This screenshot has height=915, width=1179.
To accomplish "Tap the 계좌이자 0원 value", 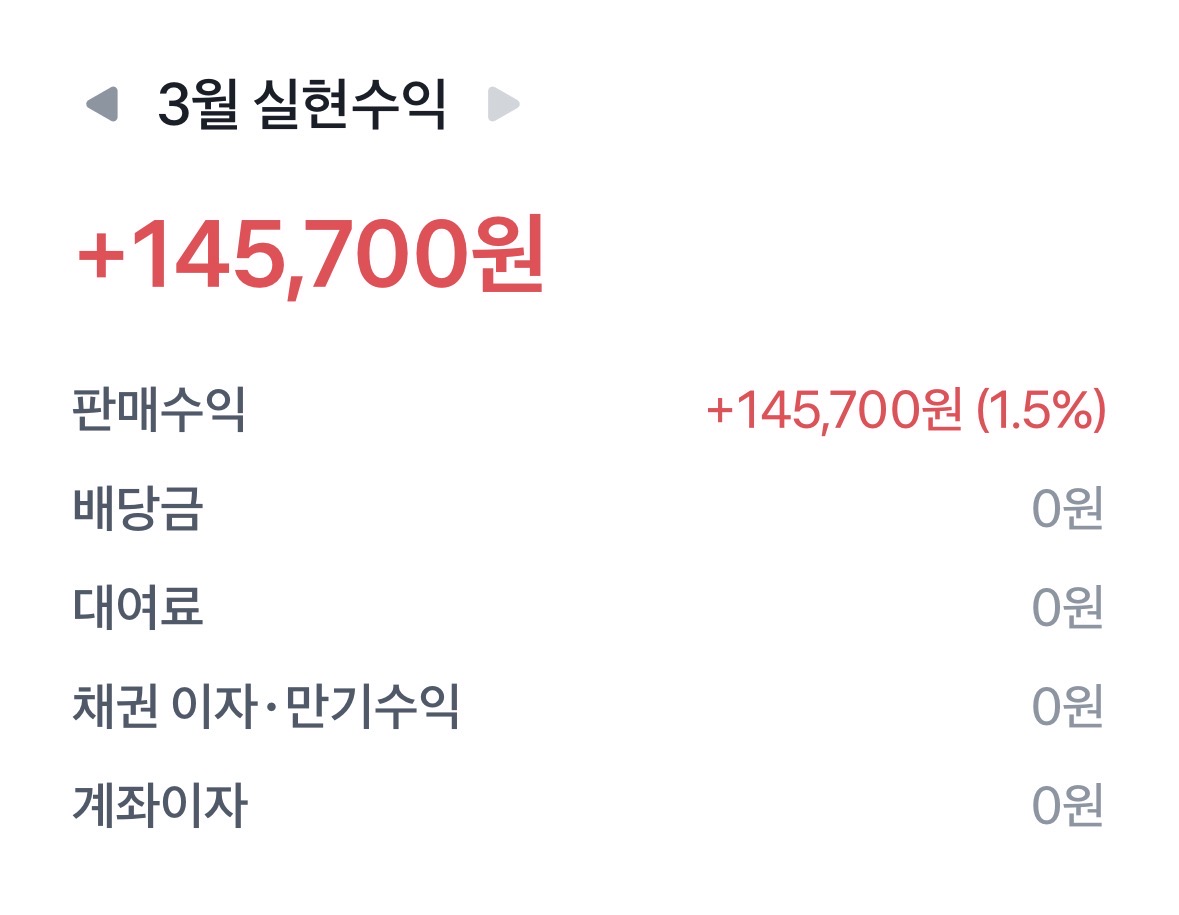I will pyautogui.click(x=1067, y=805).
